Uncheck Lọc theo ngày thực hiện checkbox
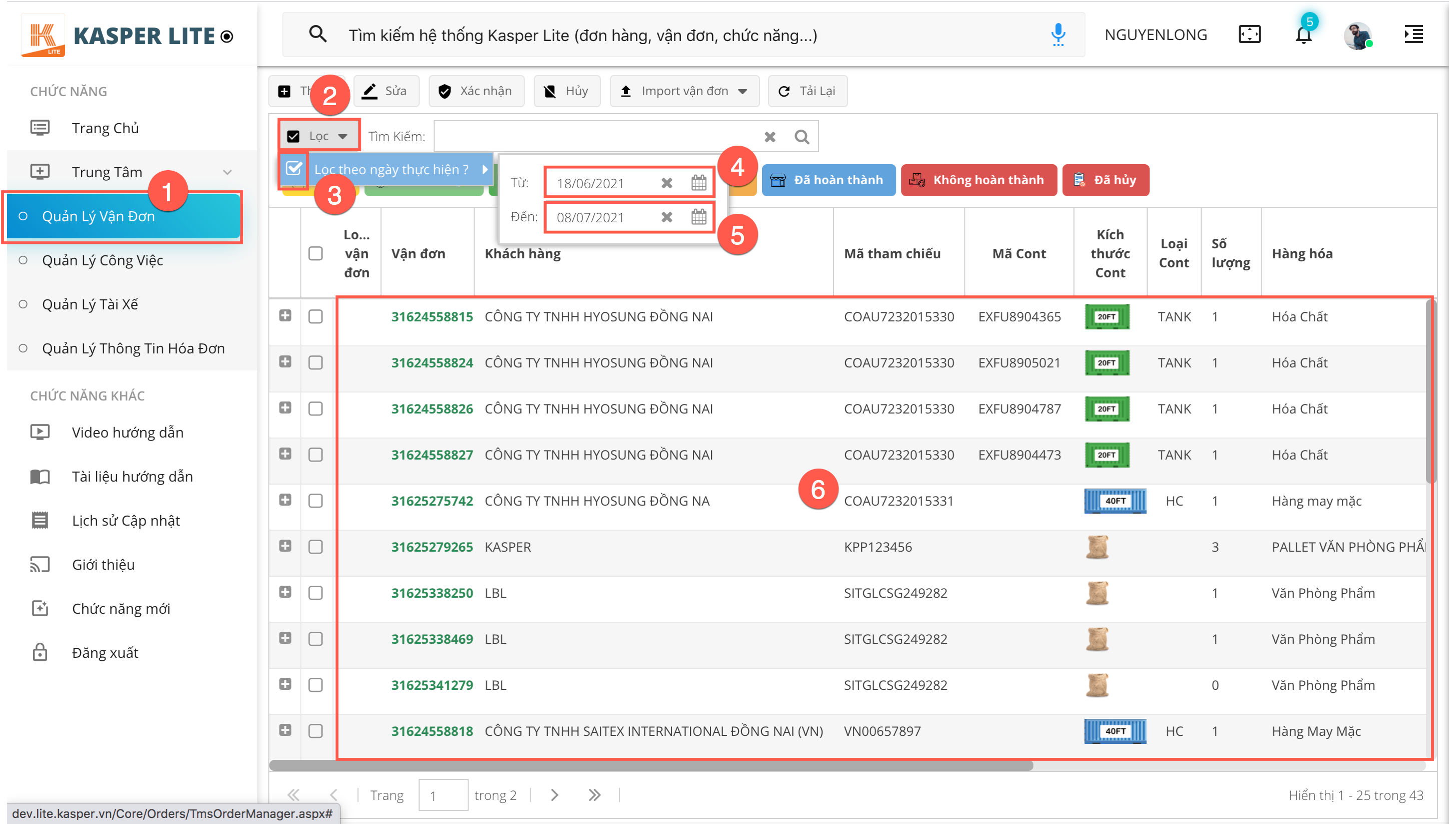 click(294, 169)
